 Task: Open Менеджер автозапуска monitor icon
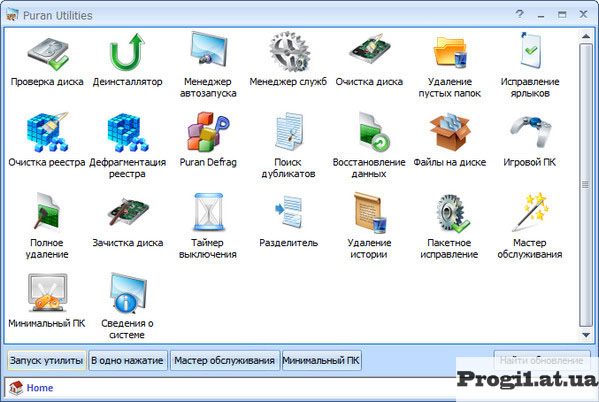coord(208,50)
